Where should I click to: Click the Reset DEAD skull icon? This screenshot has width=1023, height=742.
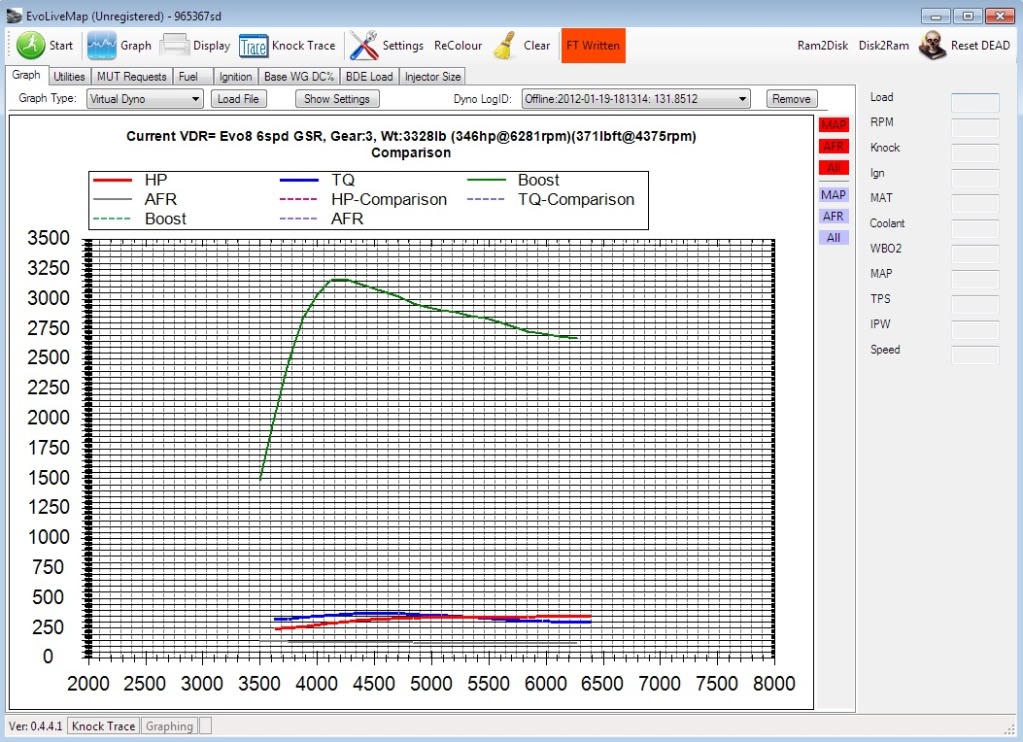932,46
